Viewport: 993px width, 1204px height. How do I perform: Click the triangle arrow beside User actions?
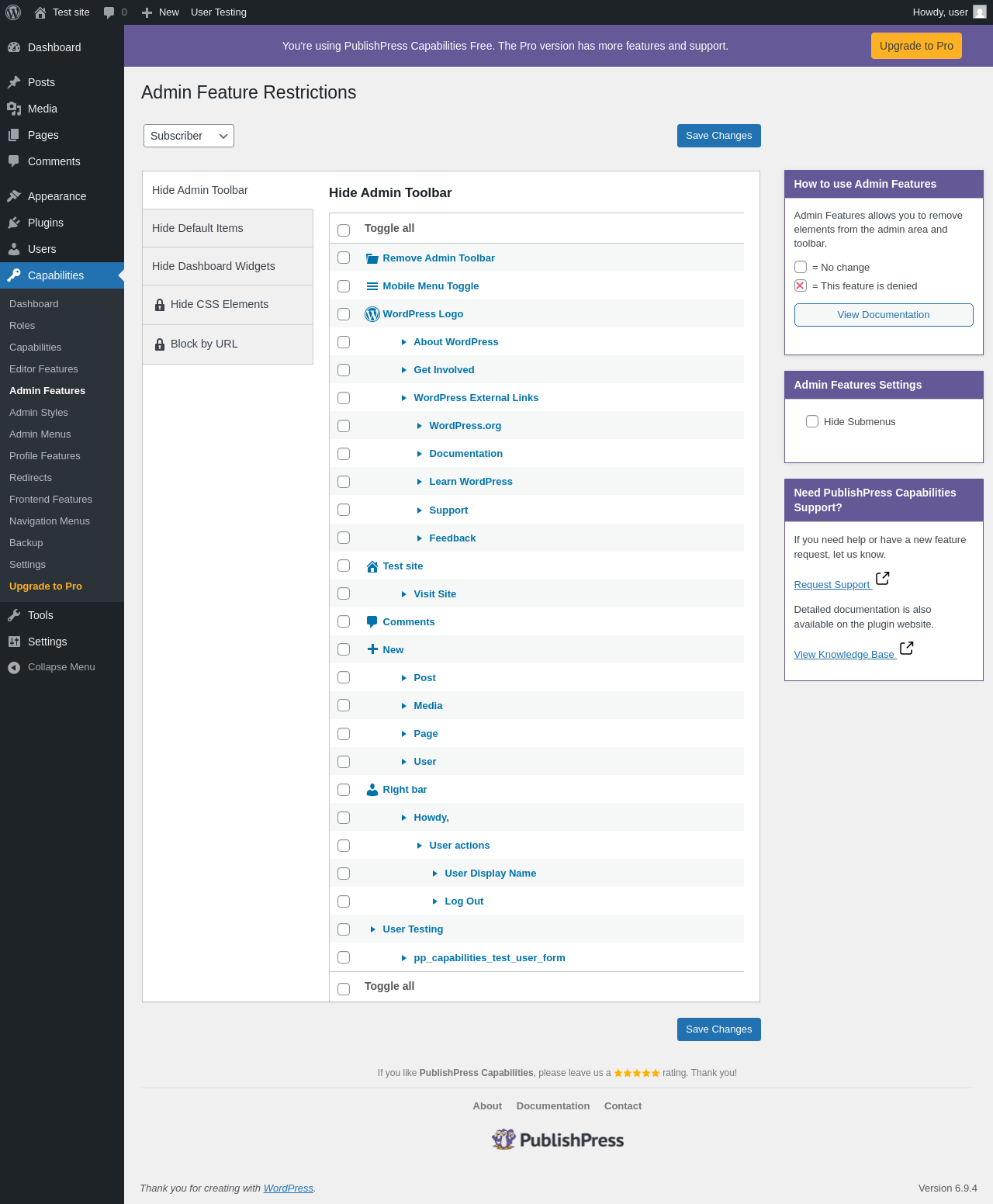coord(420,846)
